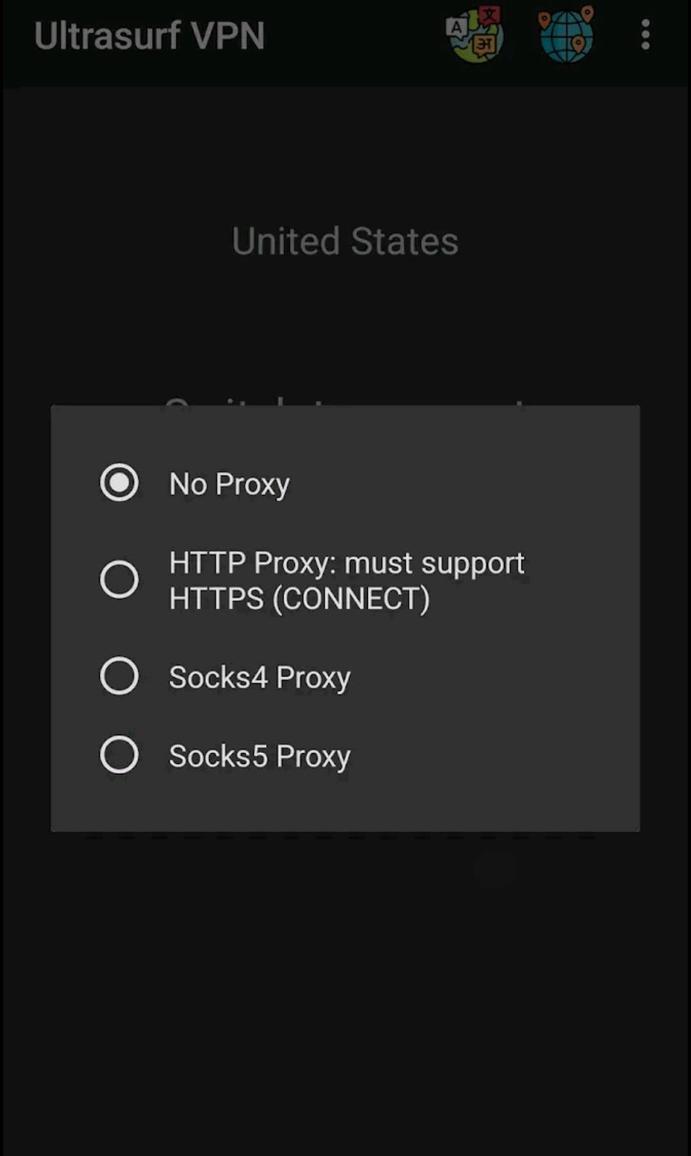Choose the Socks4 Proxy option
Screen dimensions: 691x1156
(x=119, y=676)
